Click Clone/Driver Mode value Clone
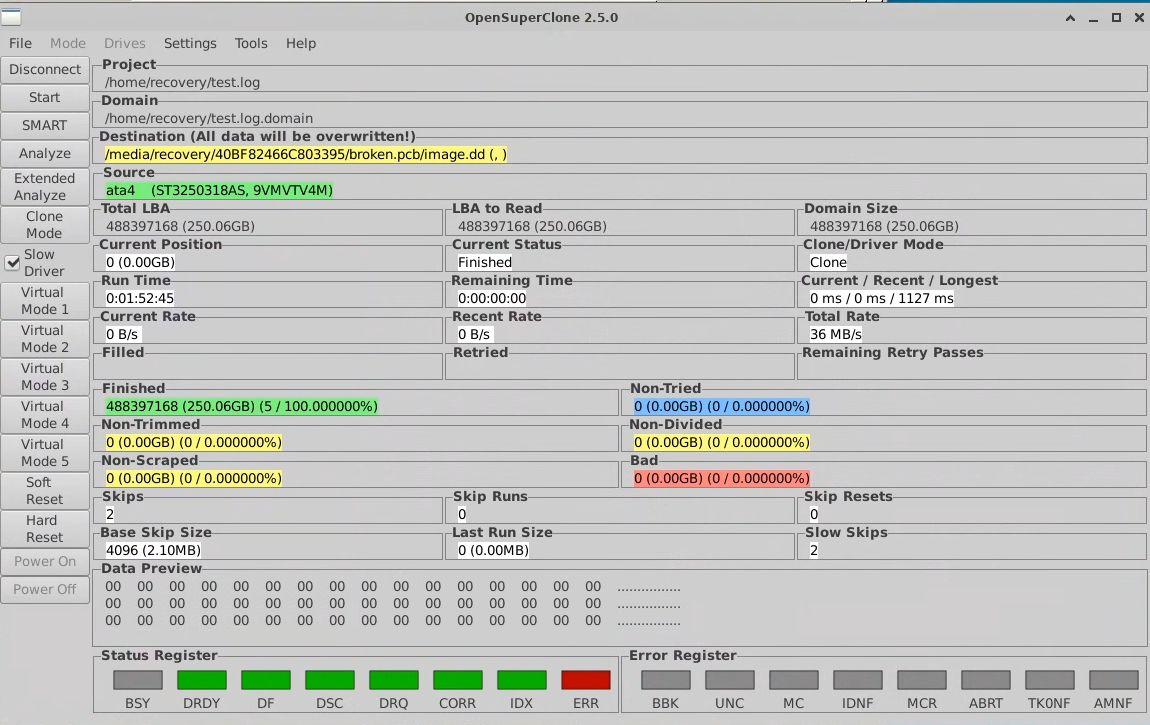This screenshot has height=725, width=1150. (x=828, y=262)
